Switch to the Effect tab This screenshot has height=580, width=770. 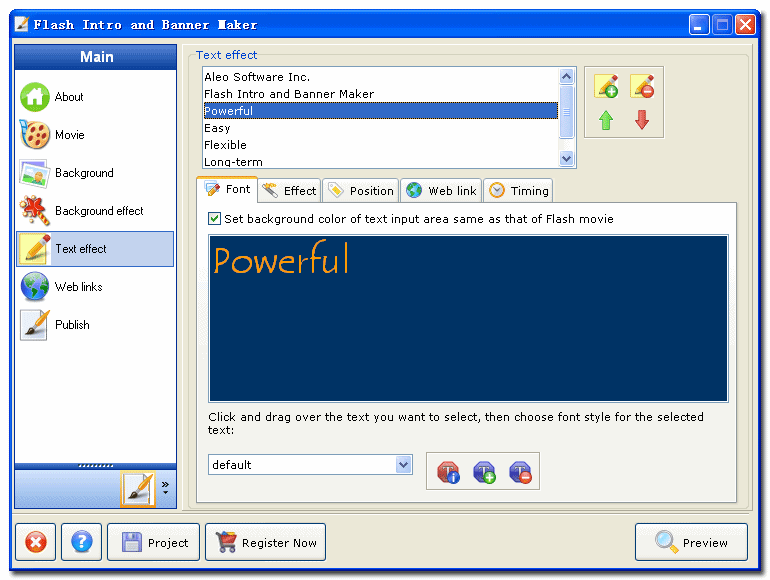[289, 191]
